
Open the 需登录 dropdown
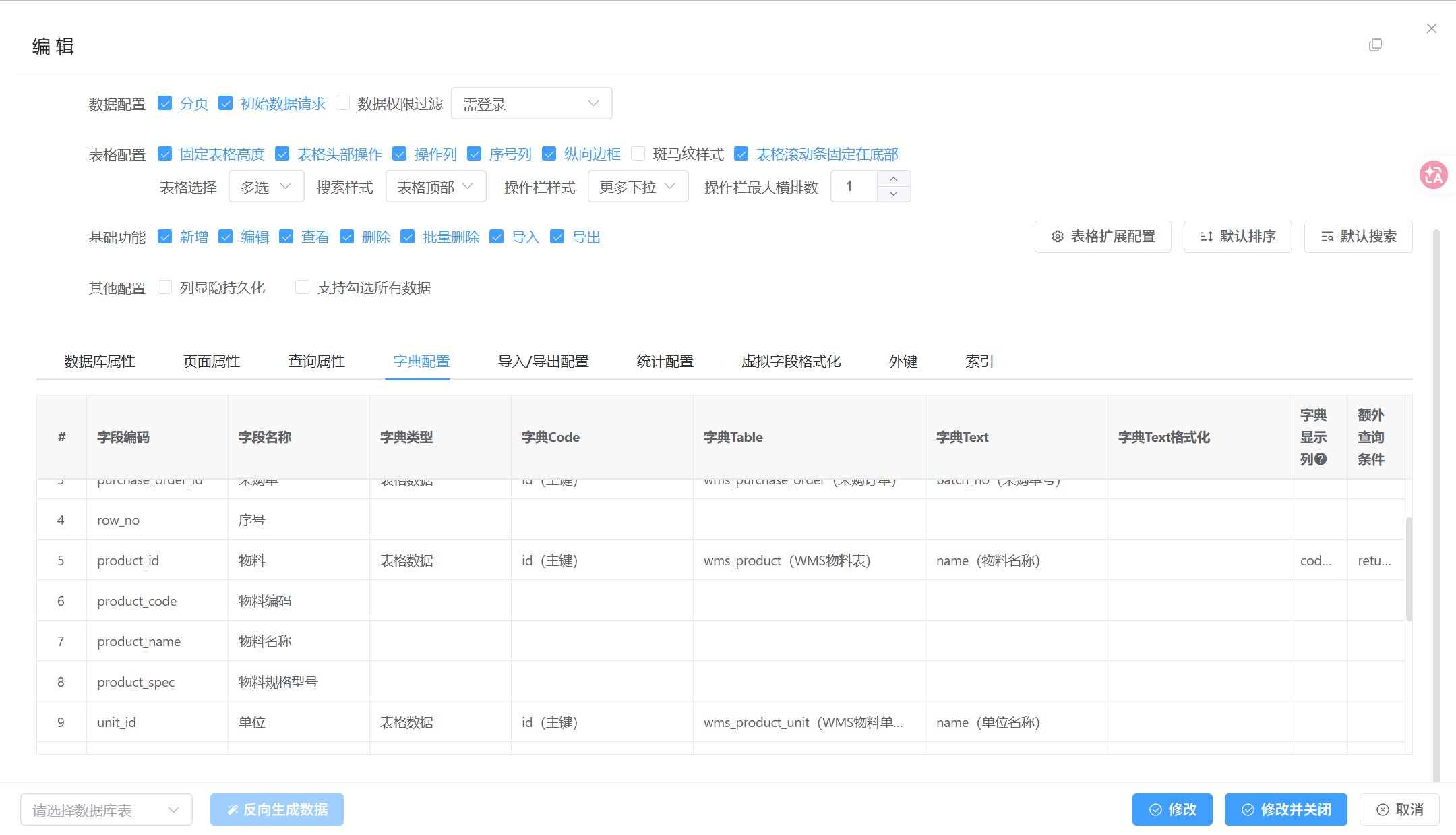[531, 104]
